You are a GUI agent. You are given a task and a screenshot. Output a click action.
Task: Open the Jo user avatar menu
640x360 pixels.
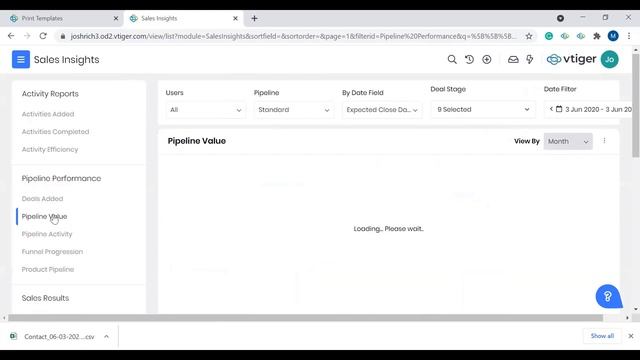pyautogui.click(x=609, y=60)
